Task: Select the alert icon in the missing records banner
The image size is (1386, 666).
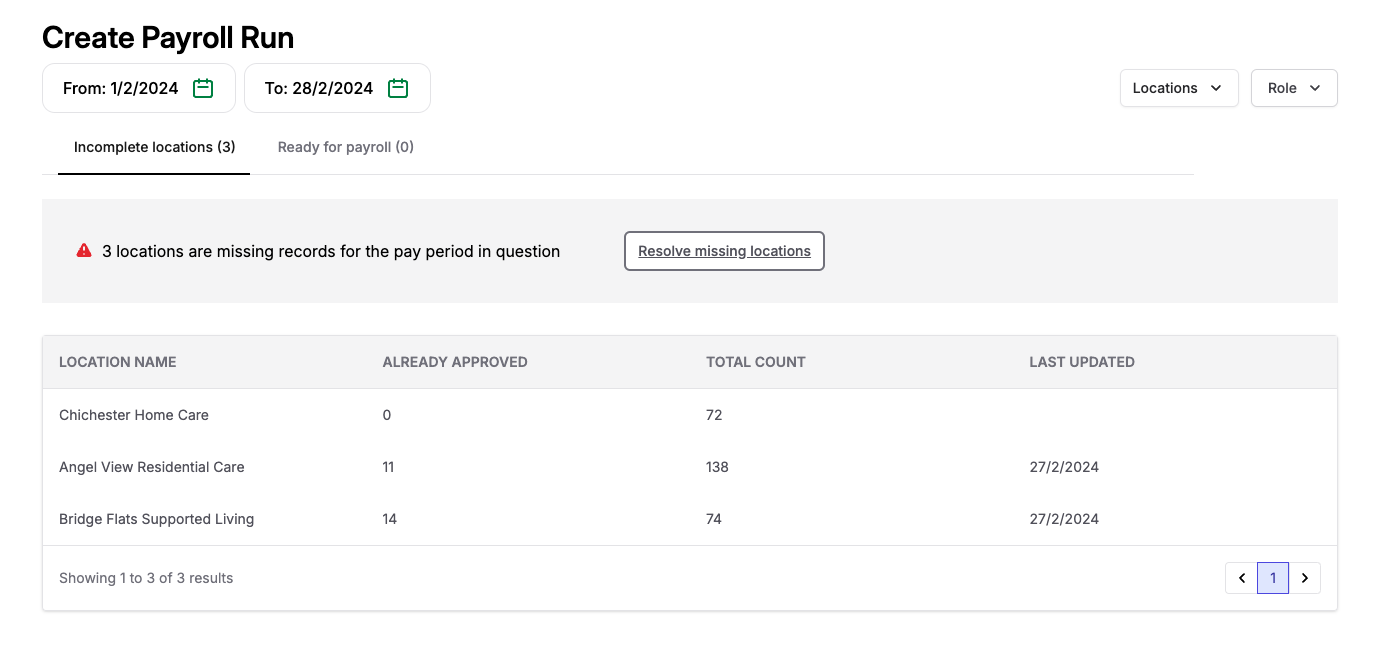Action: (84, 250)
